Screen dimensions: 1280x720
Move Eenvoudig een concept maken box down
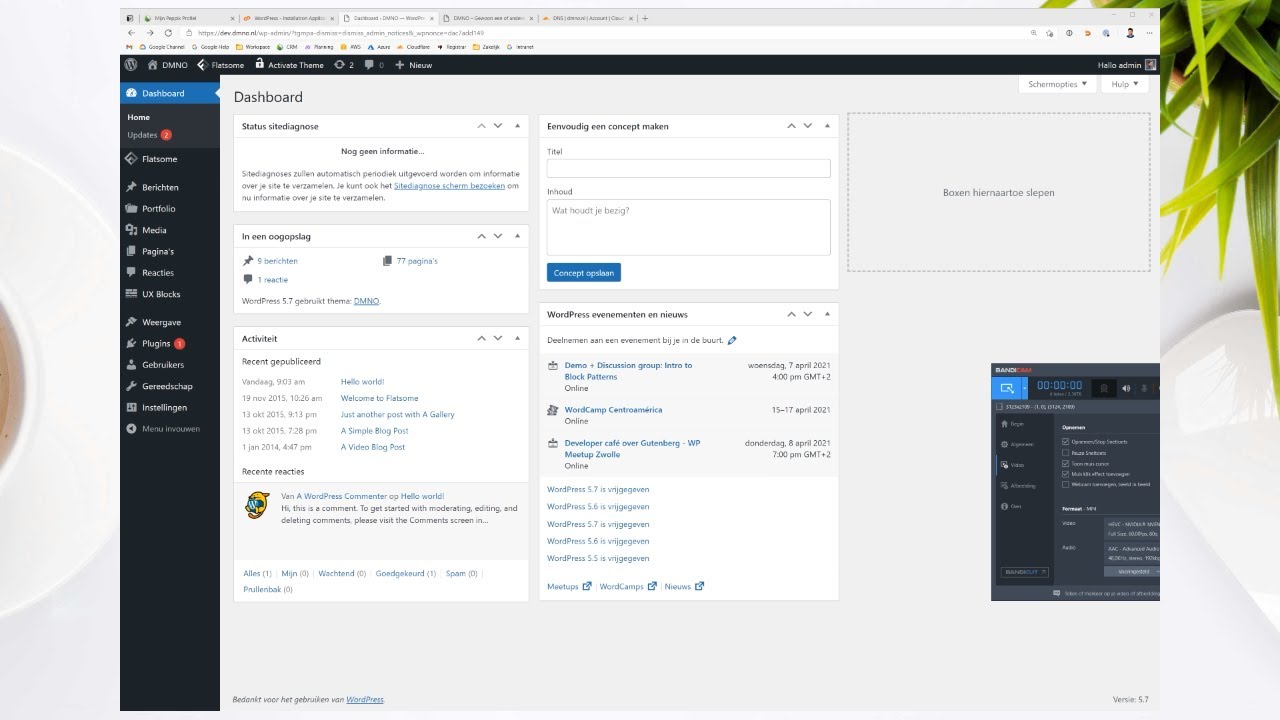point(808,126)
